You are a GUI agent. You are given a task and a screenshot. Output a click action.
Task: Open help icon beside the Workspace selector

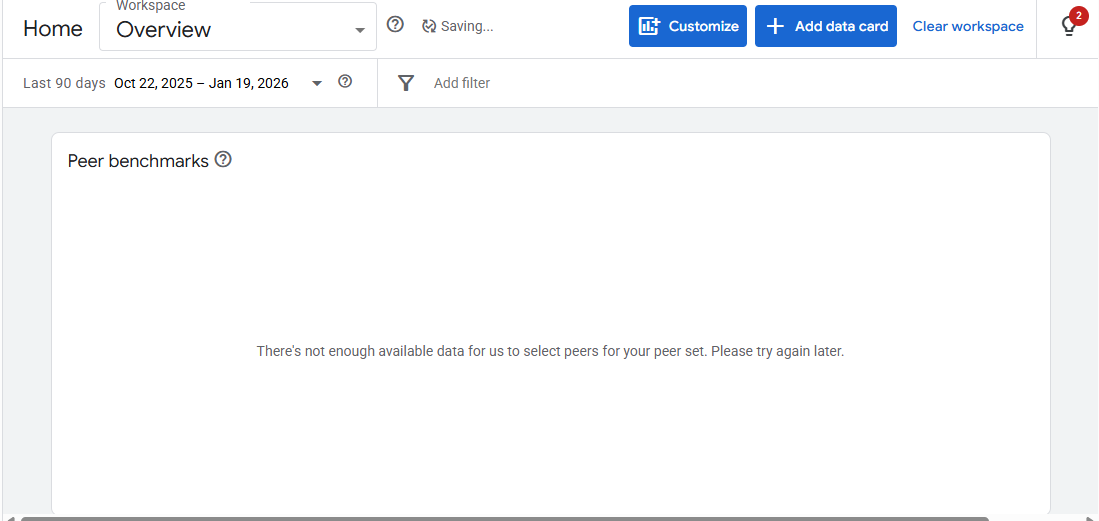click(395, 25)
